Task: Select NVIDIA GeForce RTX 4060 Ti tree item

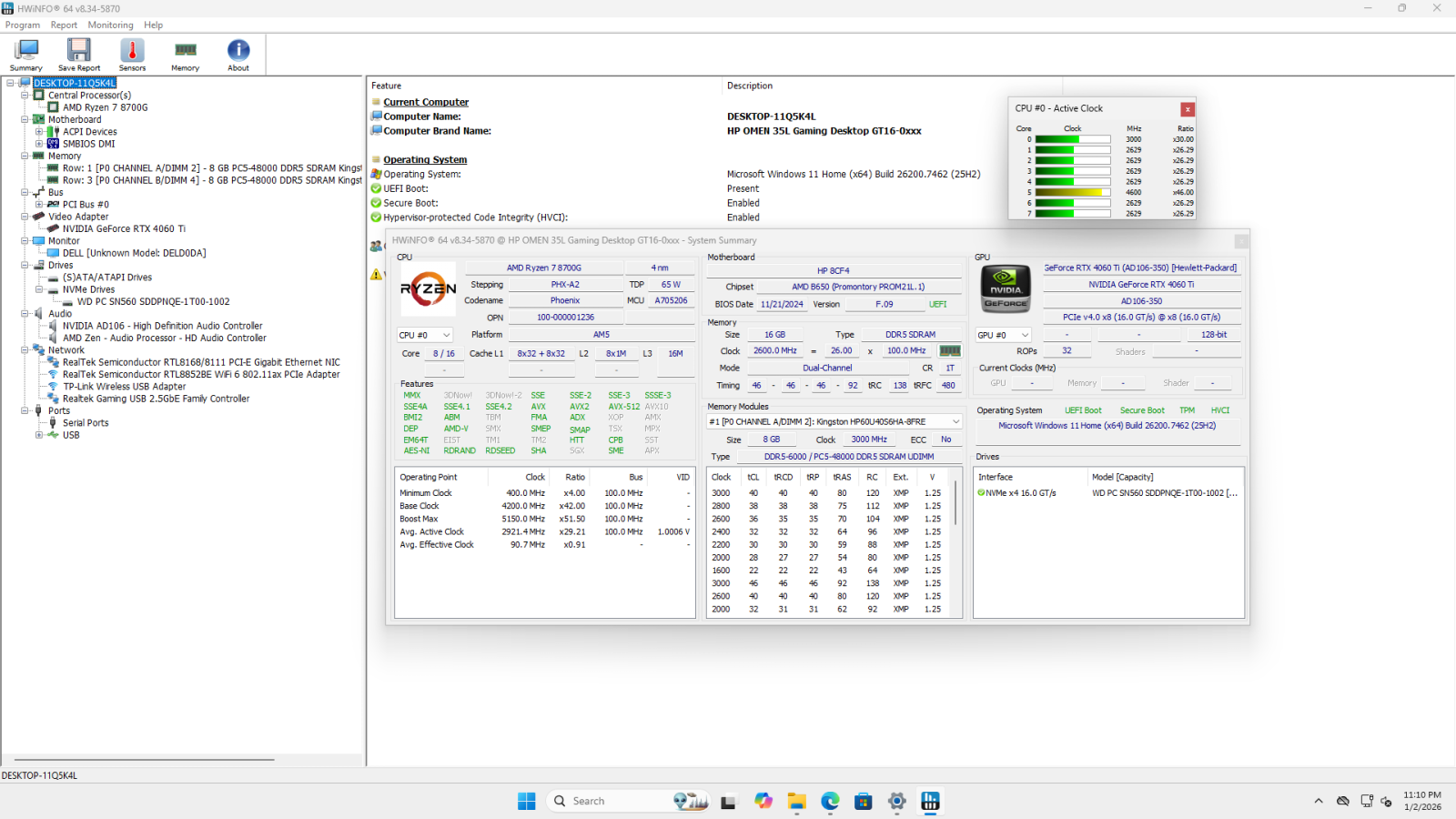Action: 124,229
